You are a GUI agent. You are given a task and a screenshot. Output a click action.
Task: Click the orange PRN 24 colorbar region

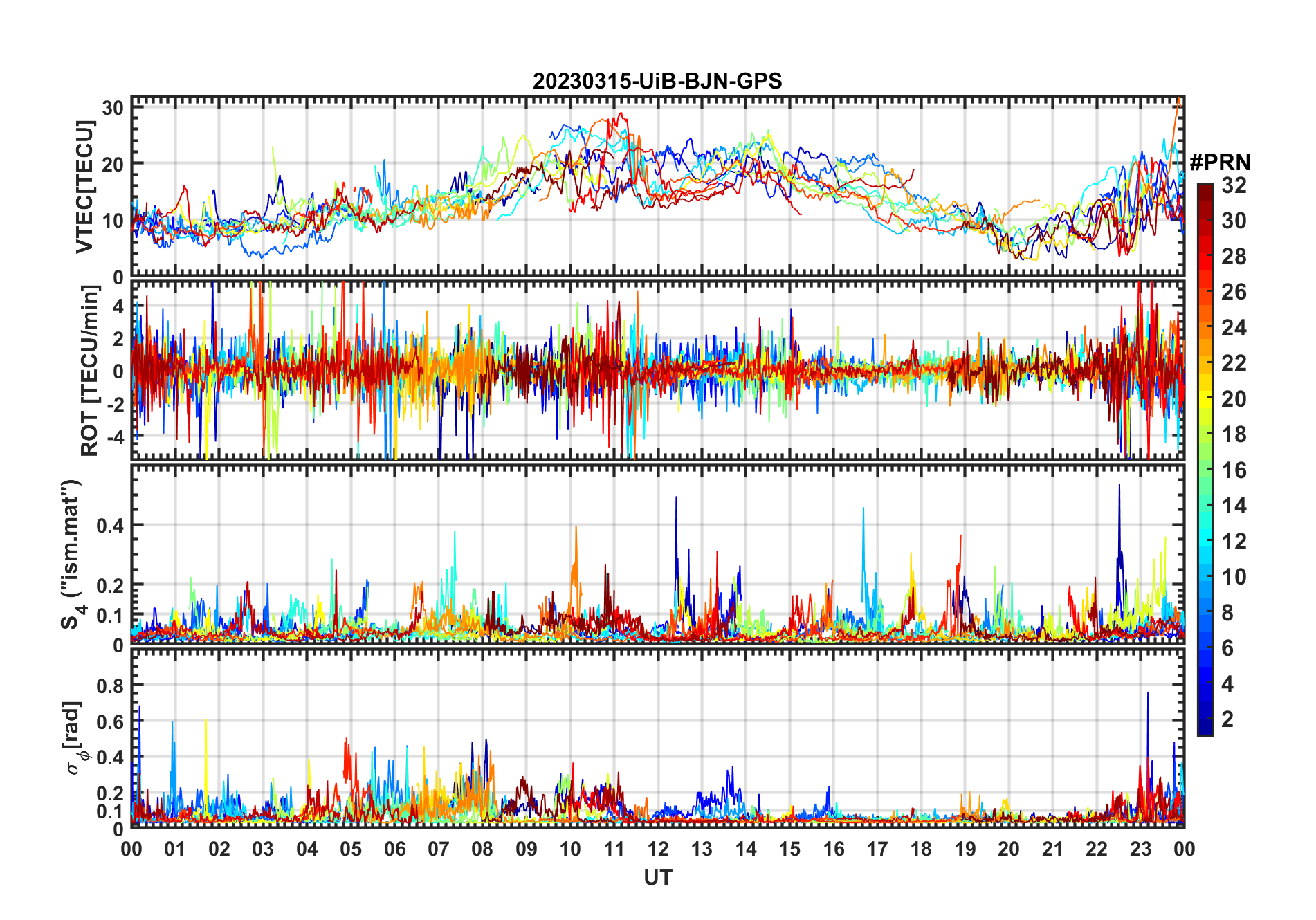[1205, 328]
